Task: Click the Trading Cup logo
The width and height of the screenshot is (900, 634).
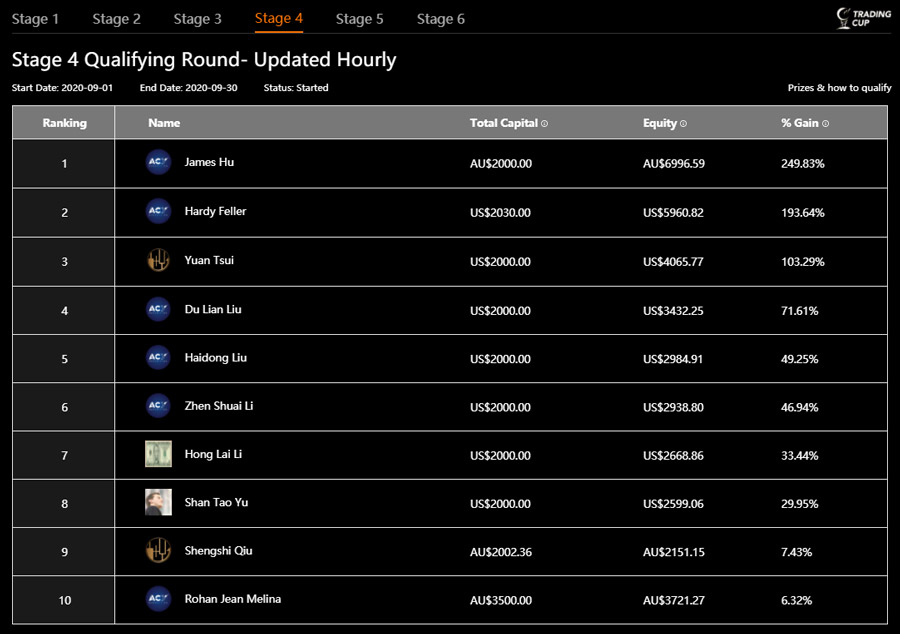Action: point(857,18)
